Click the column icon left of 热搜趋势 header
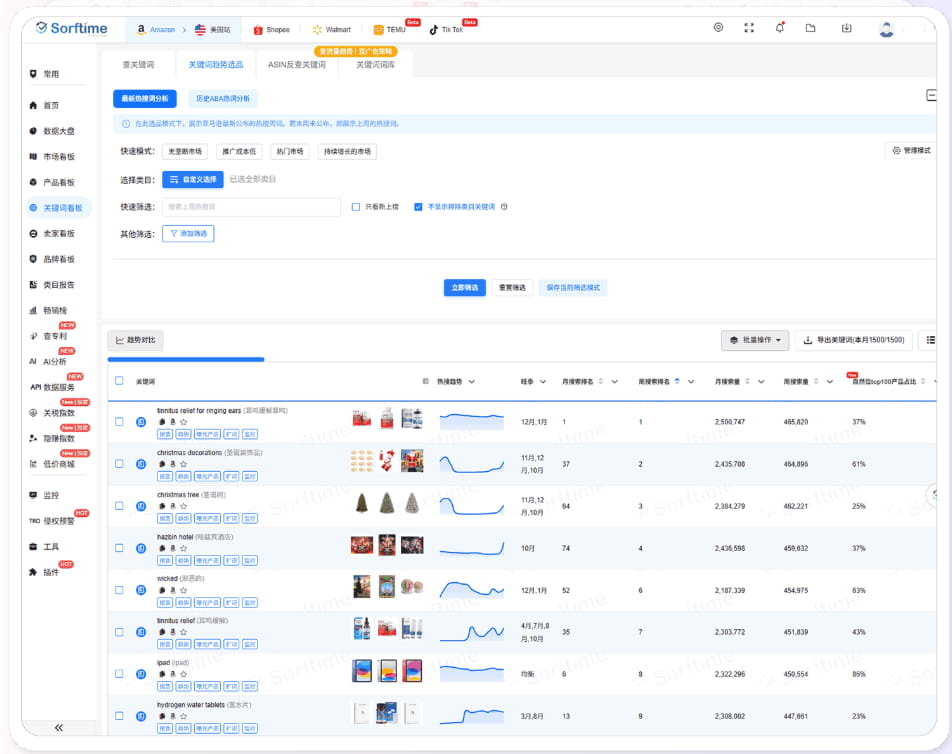 (x=425, y=381)
